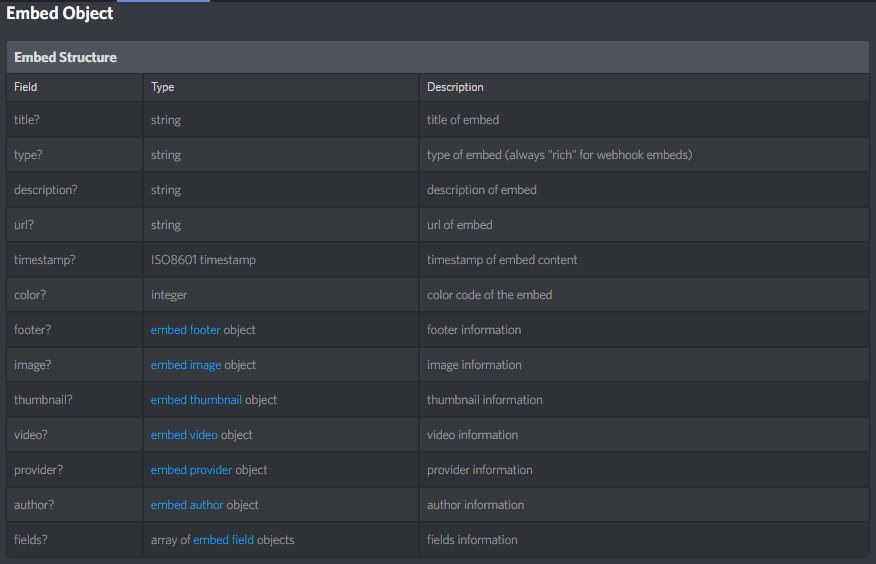Click the Embed Object heading
Viewport: 876px width, 564px height.
click(x=60, y=14)
